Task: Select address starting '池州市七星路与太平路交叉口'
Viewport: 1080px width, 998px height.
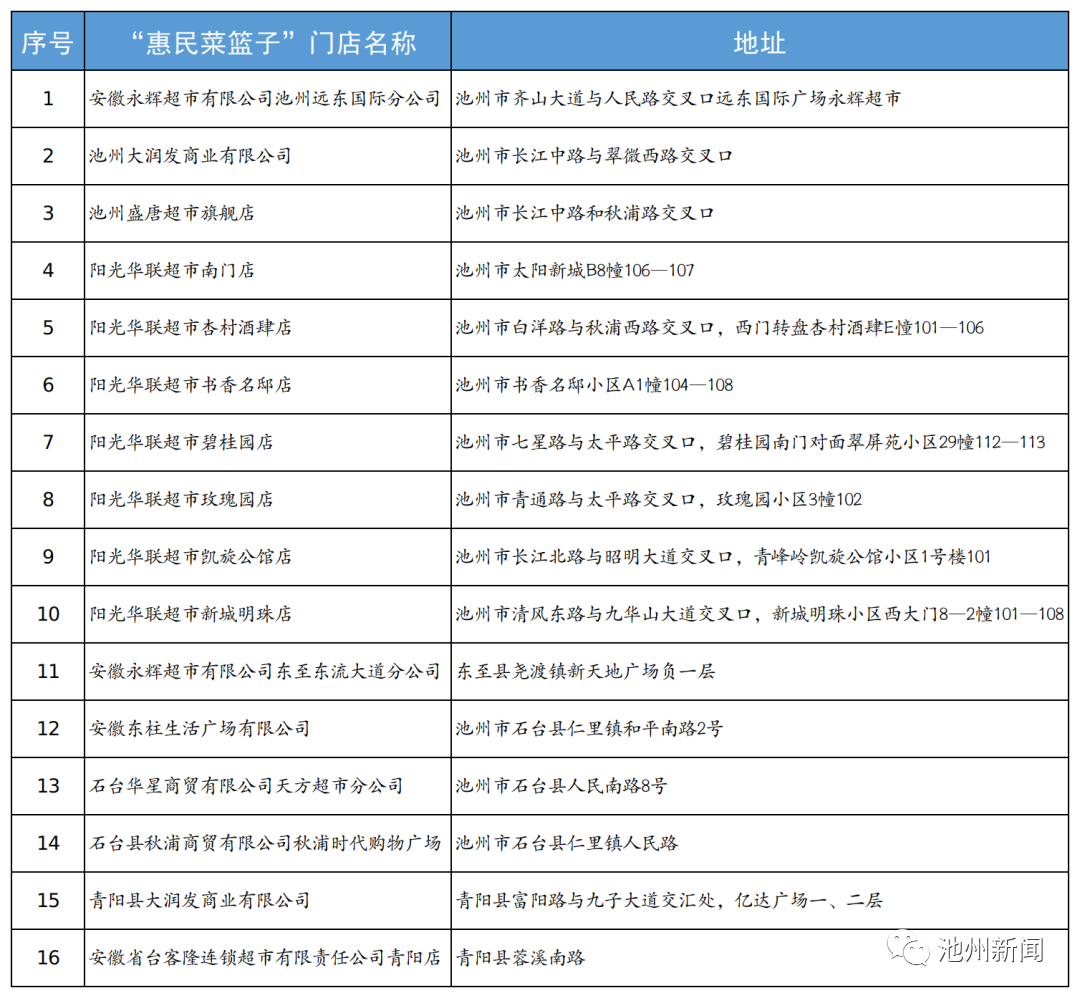Action: [x=751, y=441]
